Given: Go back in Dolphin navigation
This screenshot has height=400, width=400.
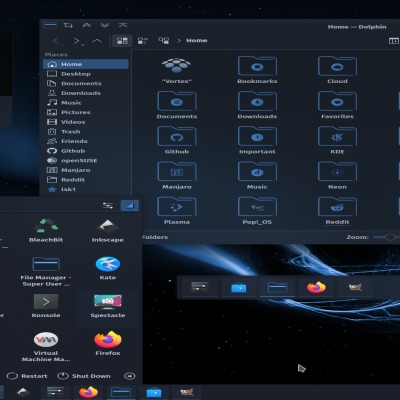Looking at the screenshot, I should click(55, 41).
